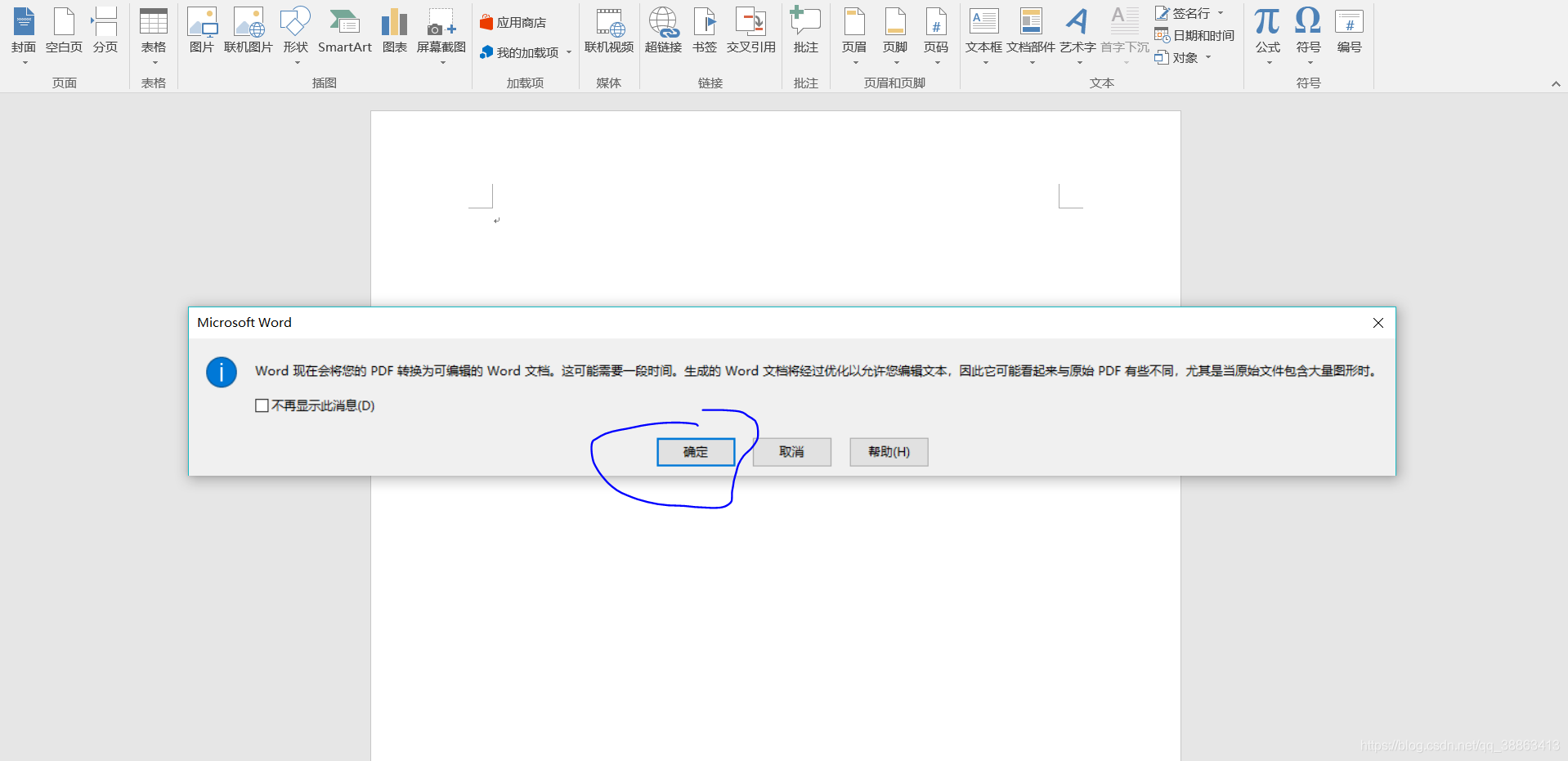
Task: Open My Add-ins (我的加载项)
Action: click(x=520, y=52)
